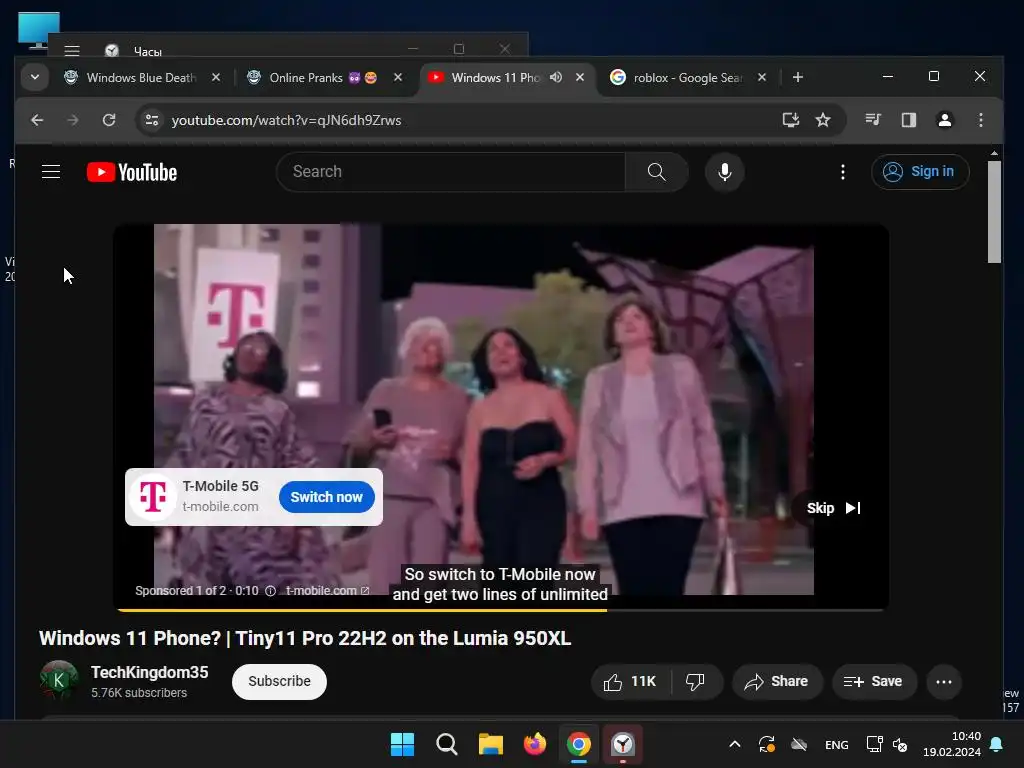
Task: Open TechKingdom35 channel avatar
Action: click(x=59, y=680)
